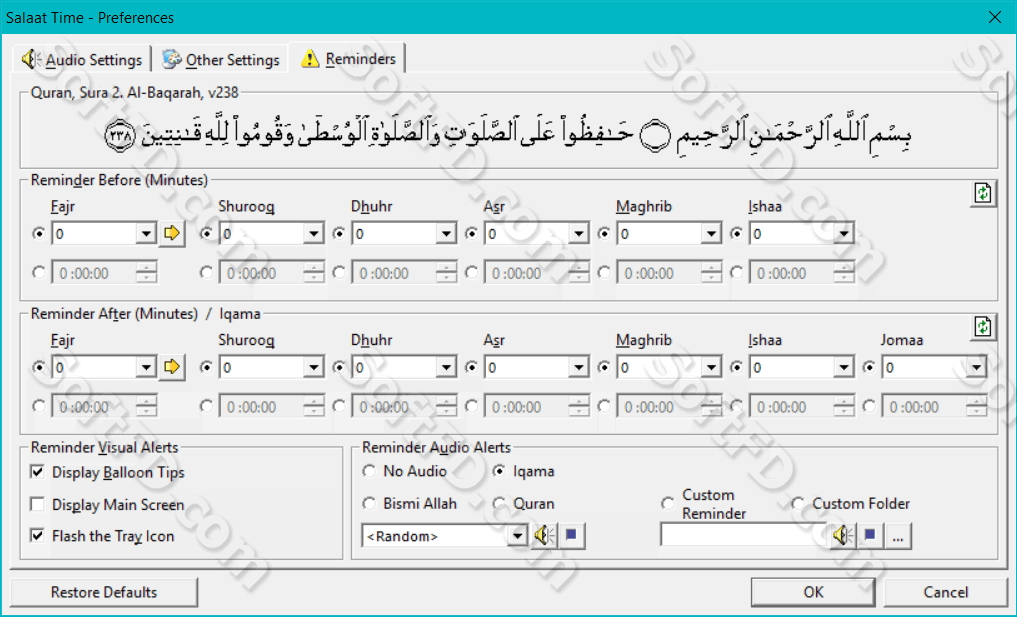Select time-mode radio under Shuroog in Reminder Before

click(x=206, y=272)
